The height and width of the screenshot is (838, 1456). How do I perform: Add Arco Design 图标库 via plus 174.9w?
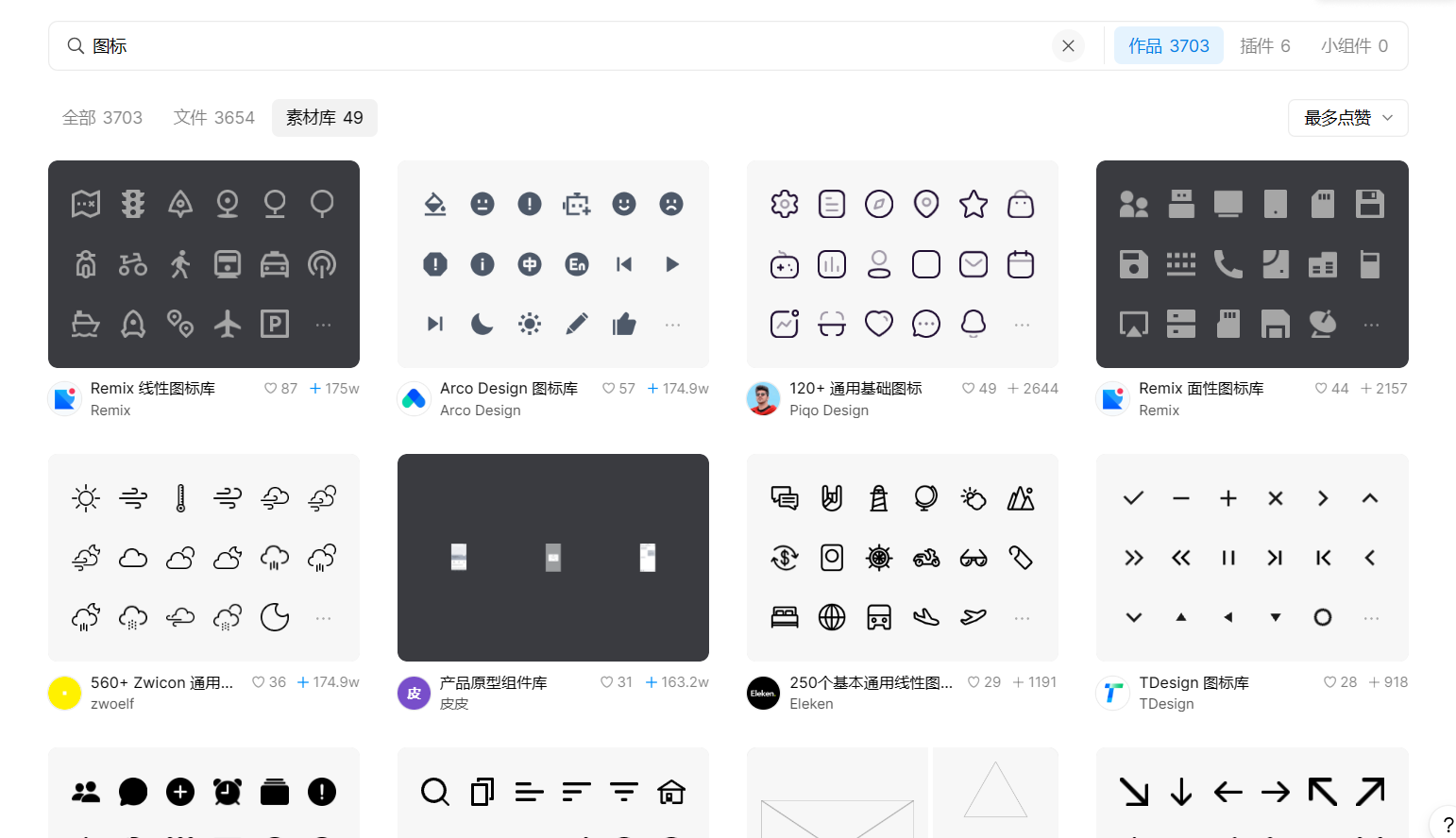coord(678,389)
